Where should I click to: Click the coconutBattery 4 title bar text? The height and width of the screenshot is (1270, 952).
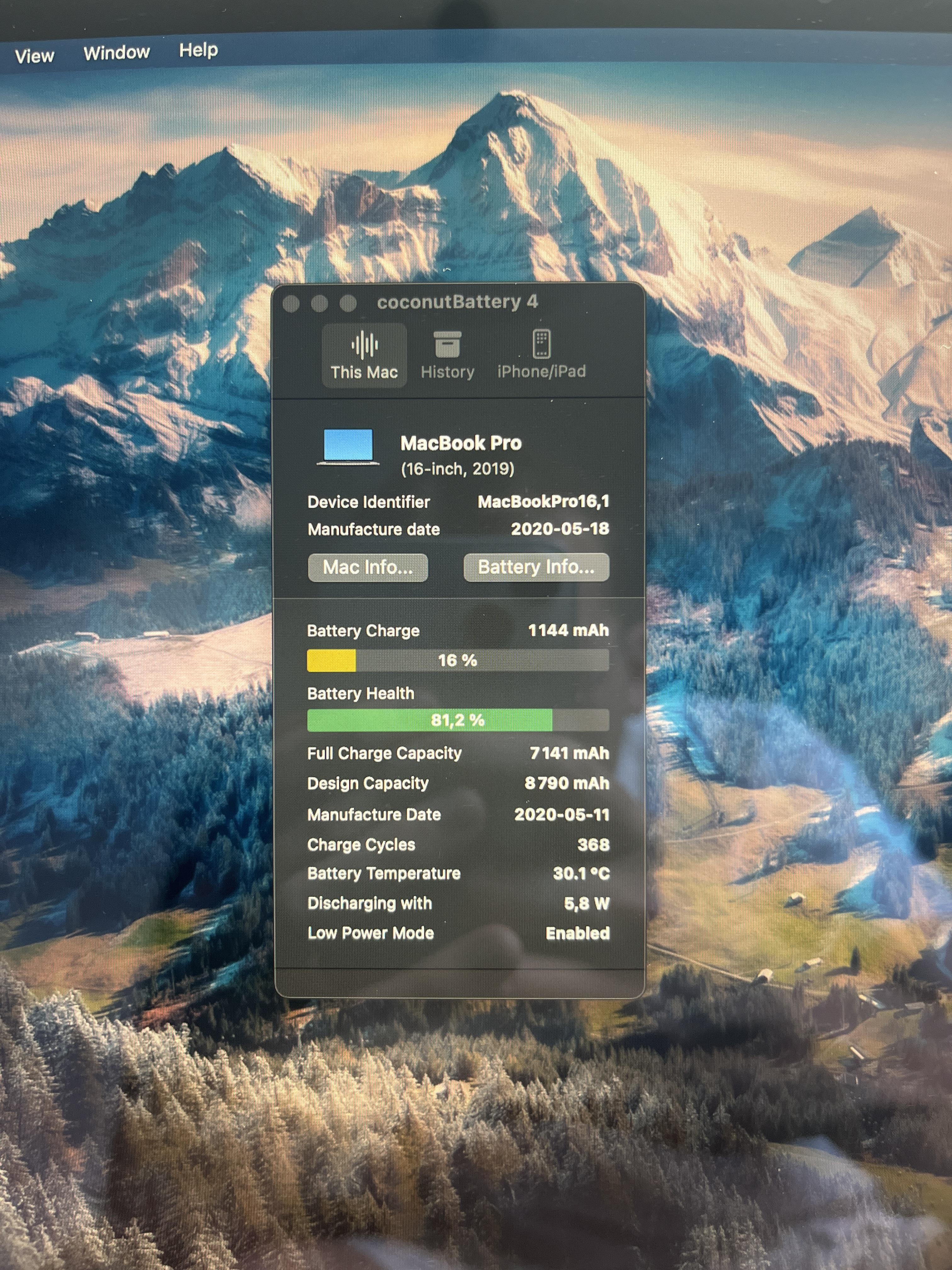457,302
